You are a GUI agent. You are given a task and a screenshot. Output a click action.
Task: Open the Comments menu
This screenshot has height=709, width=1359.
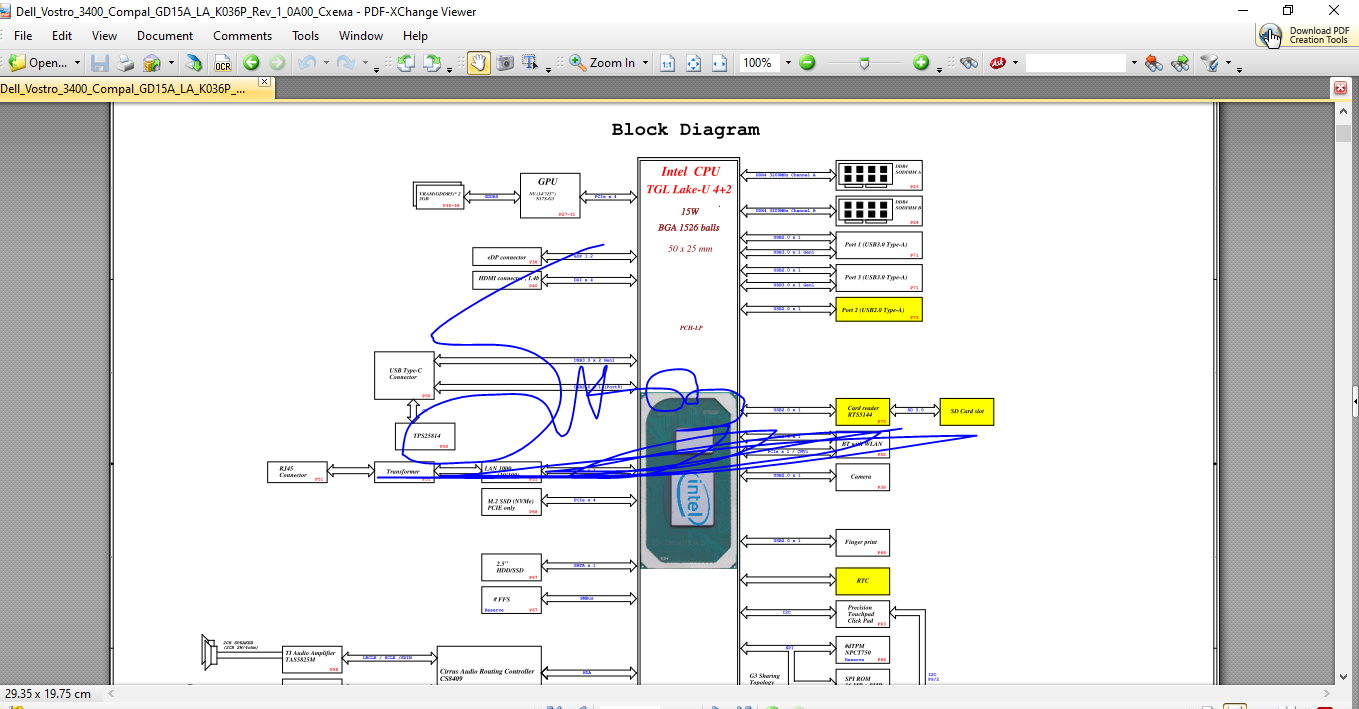click(x=242, y=36)
